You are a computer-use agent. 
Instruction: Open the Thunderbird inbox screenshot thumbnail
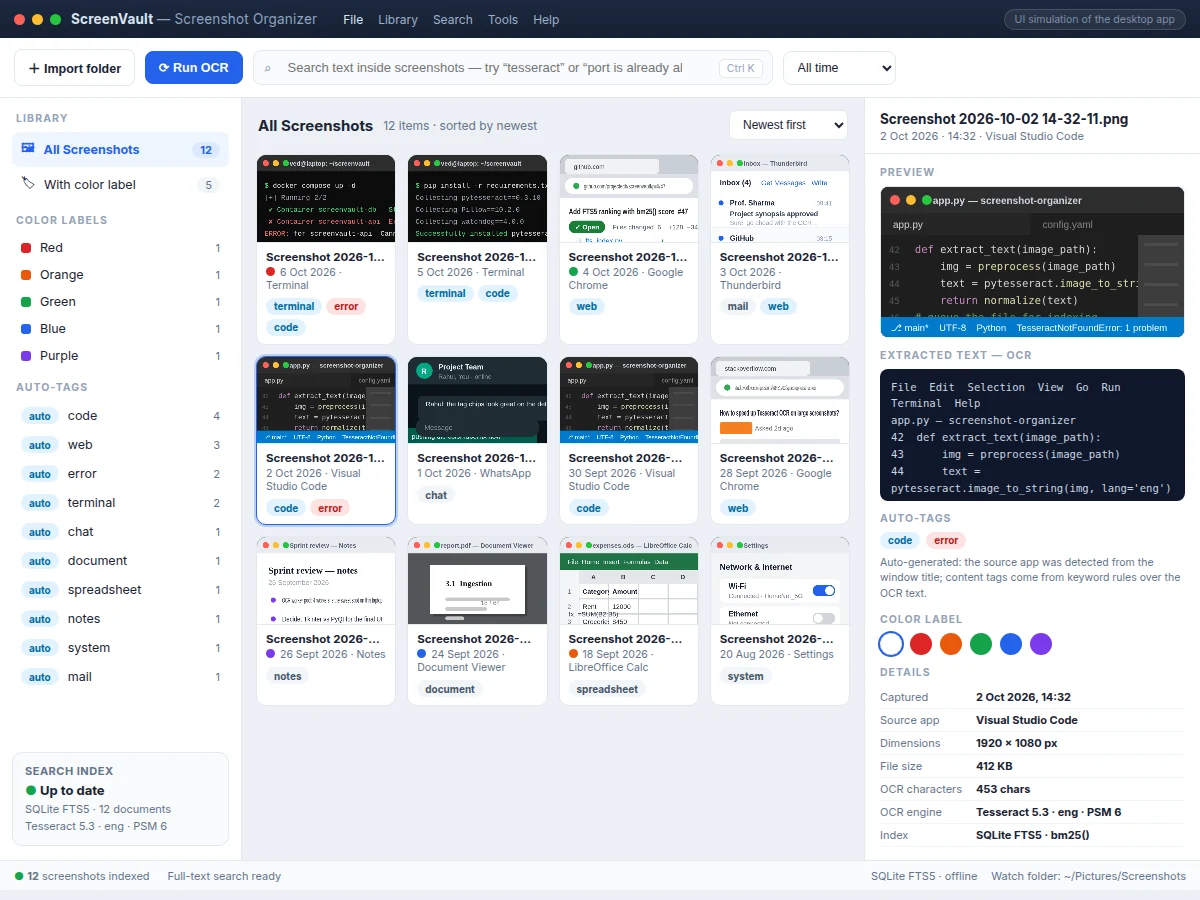tap(780, 199)
